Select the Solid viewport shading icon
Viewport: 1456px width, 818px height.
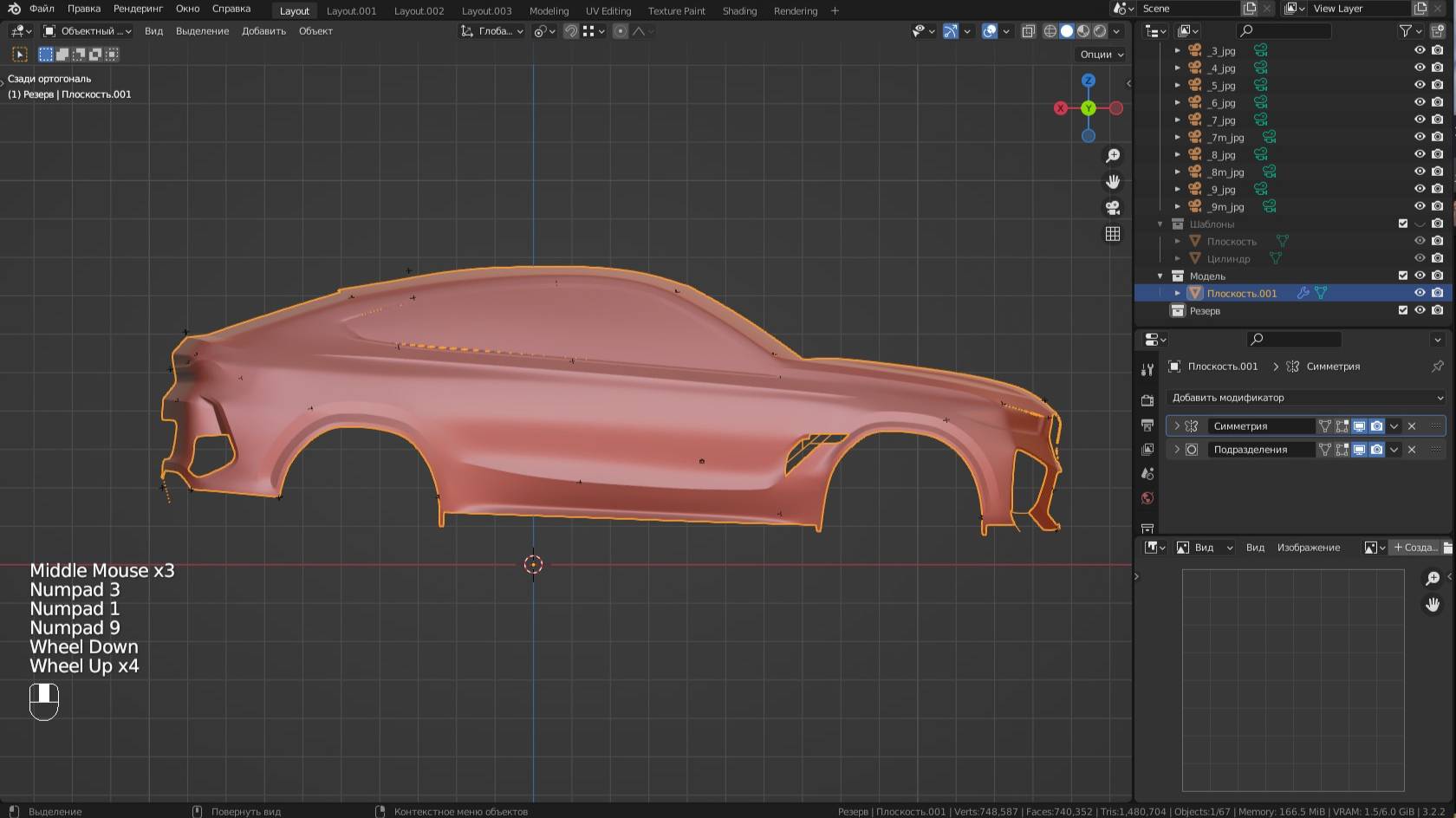point(1066,31)
